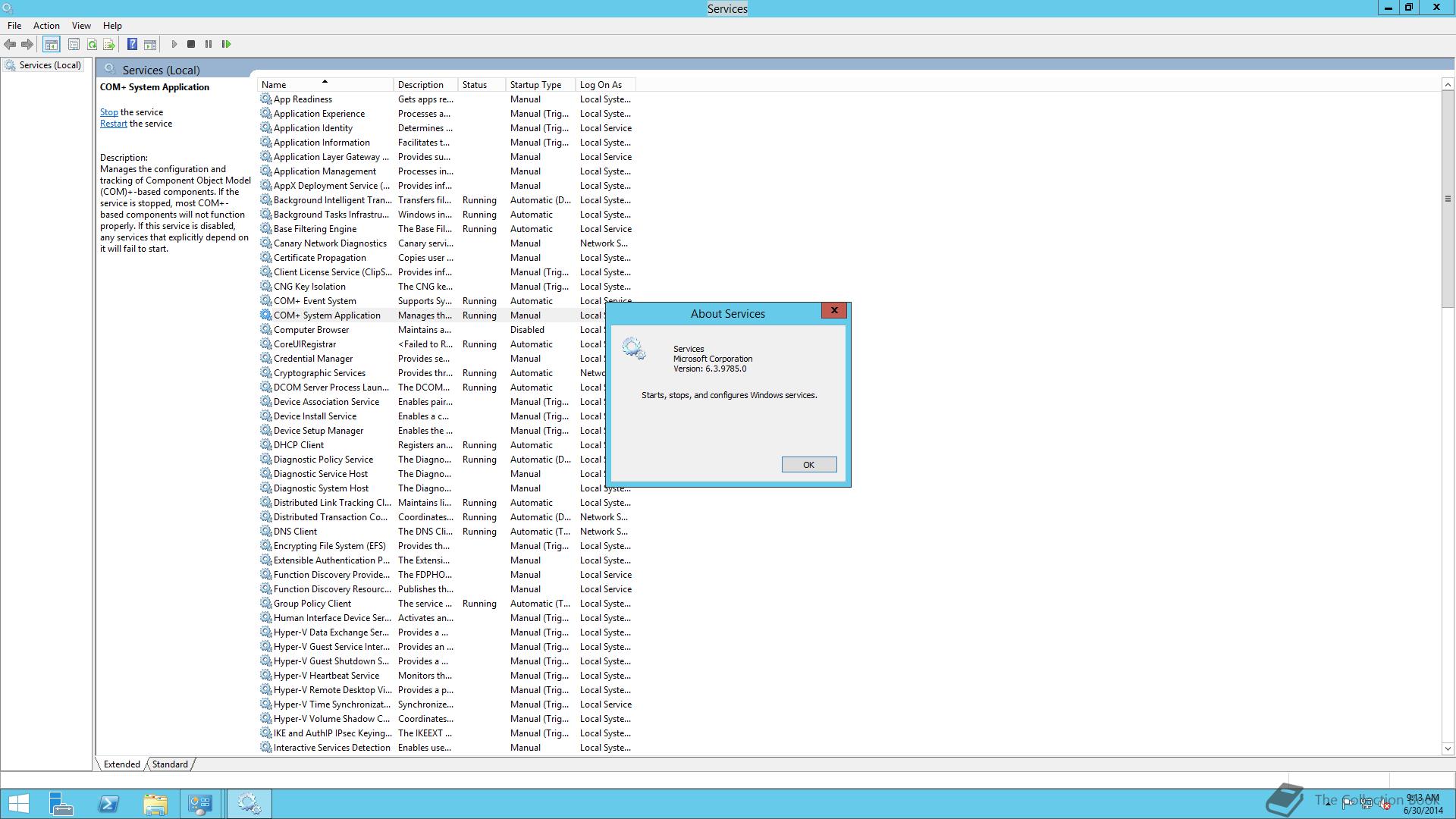Select the Computer Browser service
1456x819 pixels.
point(432,329)
